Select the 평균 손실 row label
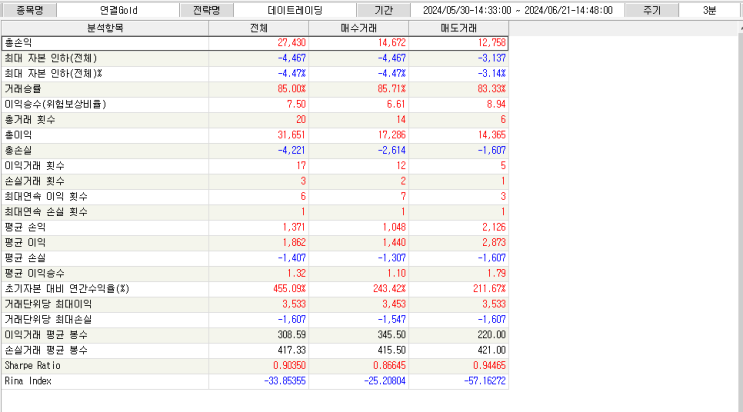Viewport: 743px width, 412px height. coord(25,258)
